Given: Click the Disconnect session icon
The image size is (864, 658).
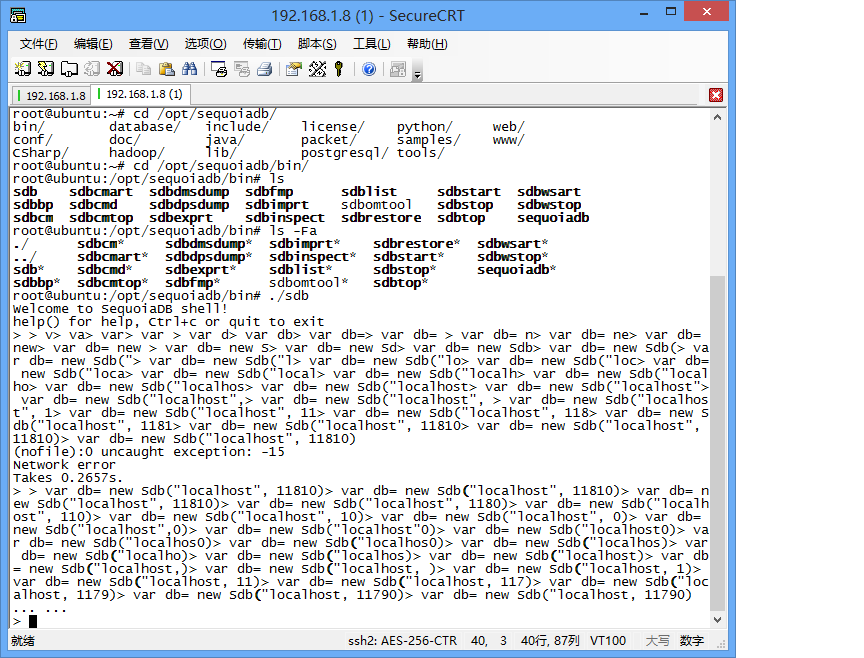Looking at the screenshot, I should pyautogui.click(x=115, y=69).
